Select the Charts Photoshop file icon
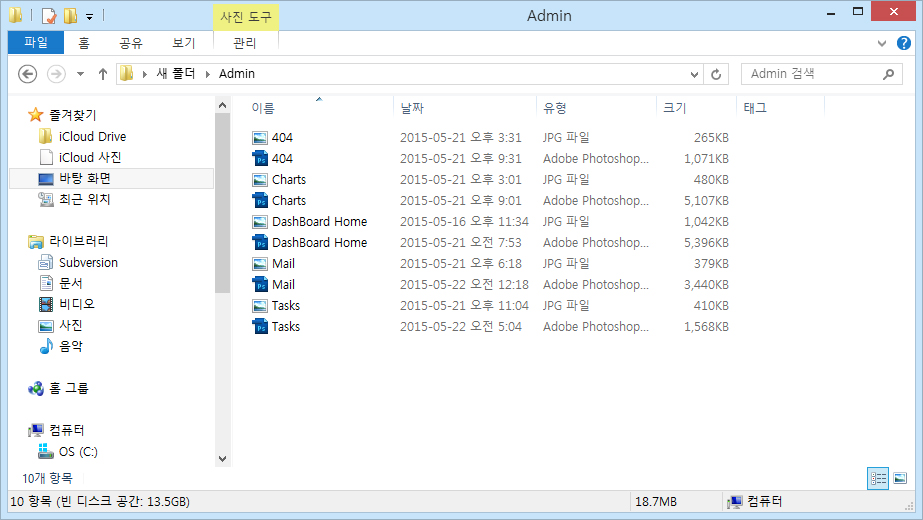This screenshot has height=520, width=923. [x=260, y=201]
